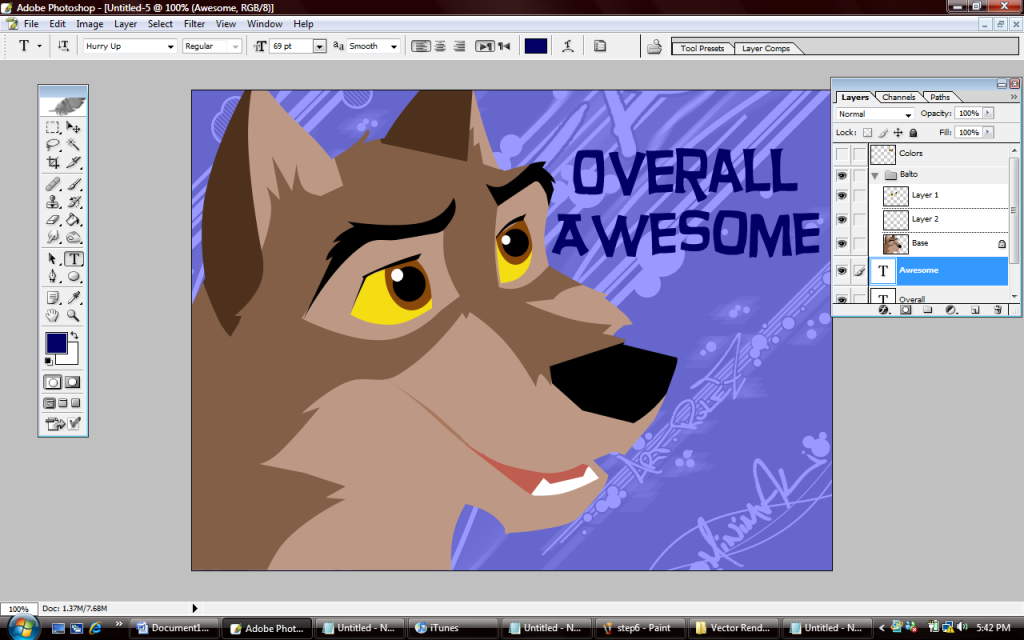The image size is (1024, 640).
Task: Select the Lasso tool
Action: click(x=53, y=144)
